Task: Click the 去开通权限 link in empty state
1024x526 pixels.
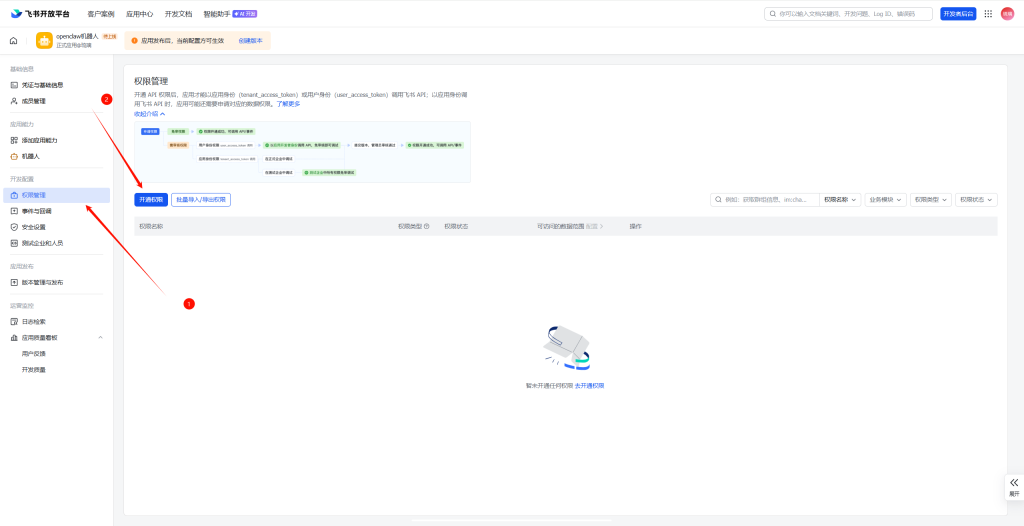Action: tap(589, 386)
